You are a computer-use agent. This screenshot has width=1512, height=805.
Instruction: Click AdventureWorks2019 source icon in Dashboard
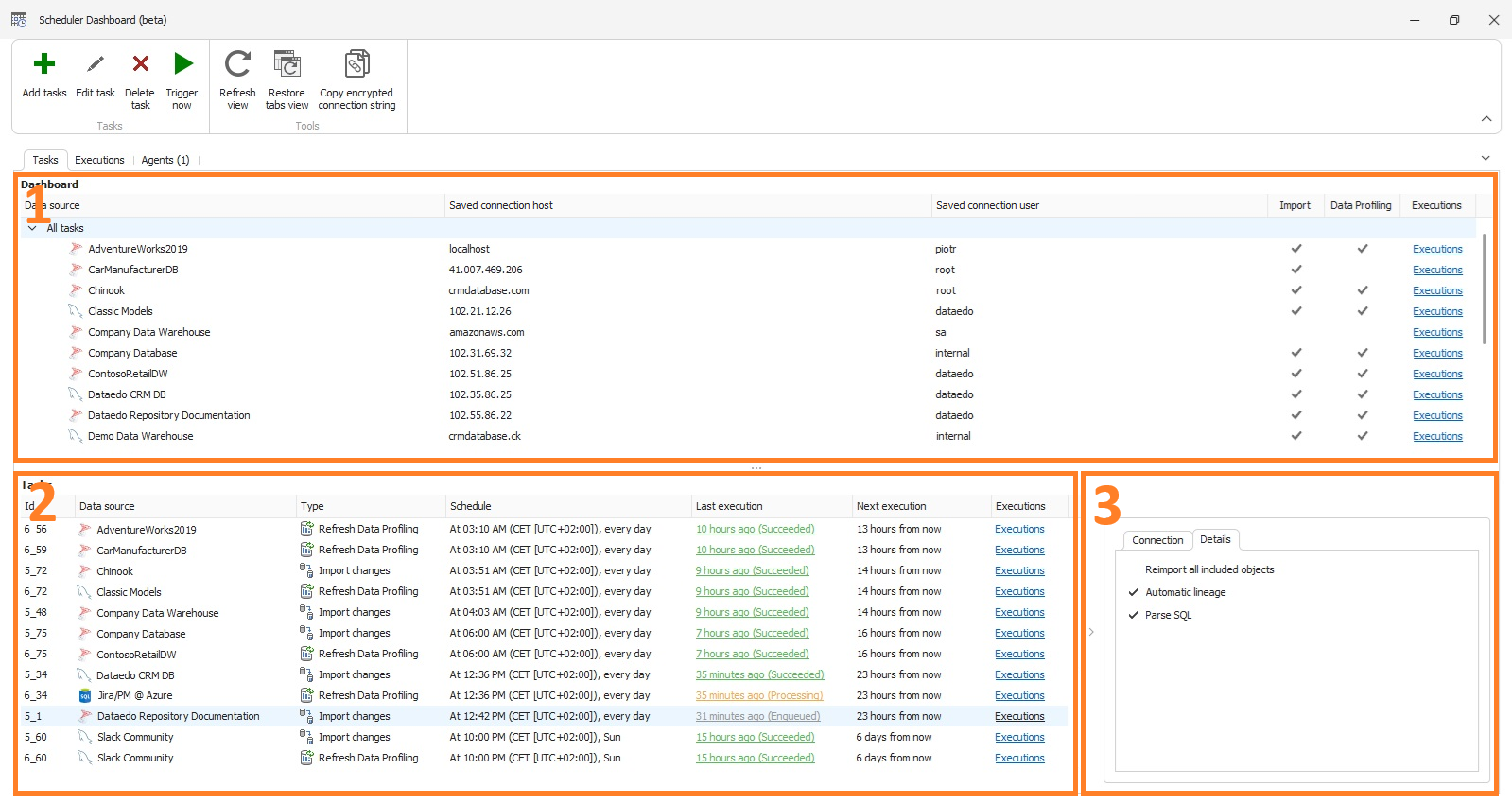(x=76, y=249)
